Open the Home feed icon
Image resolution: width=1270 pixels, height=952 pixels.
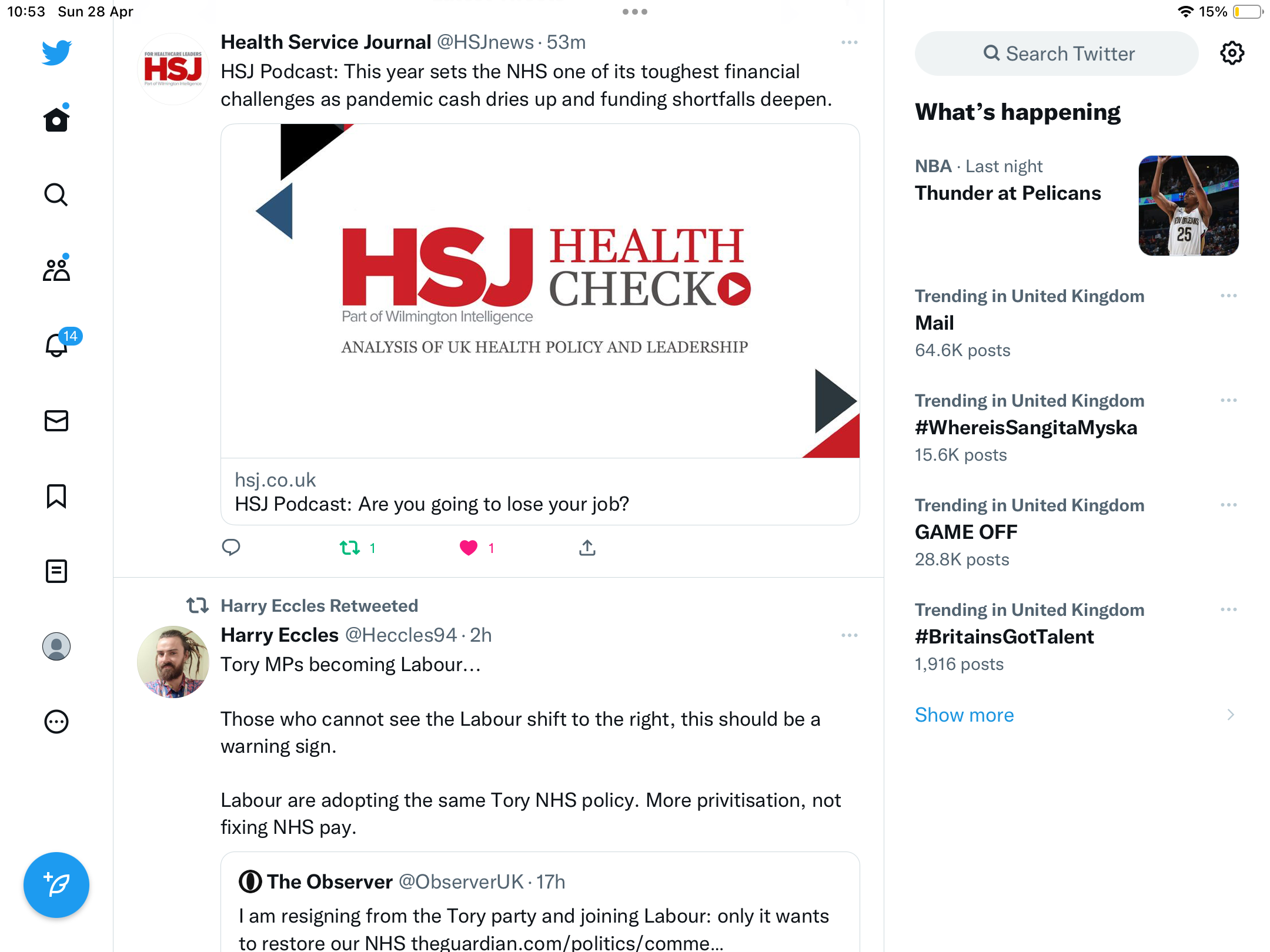[x=56, y=119]
